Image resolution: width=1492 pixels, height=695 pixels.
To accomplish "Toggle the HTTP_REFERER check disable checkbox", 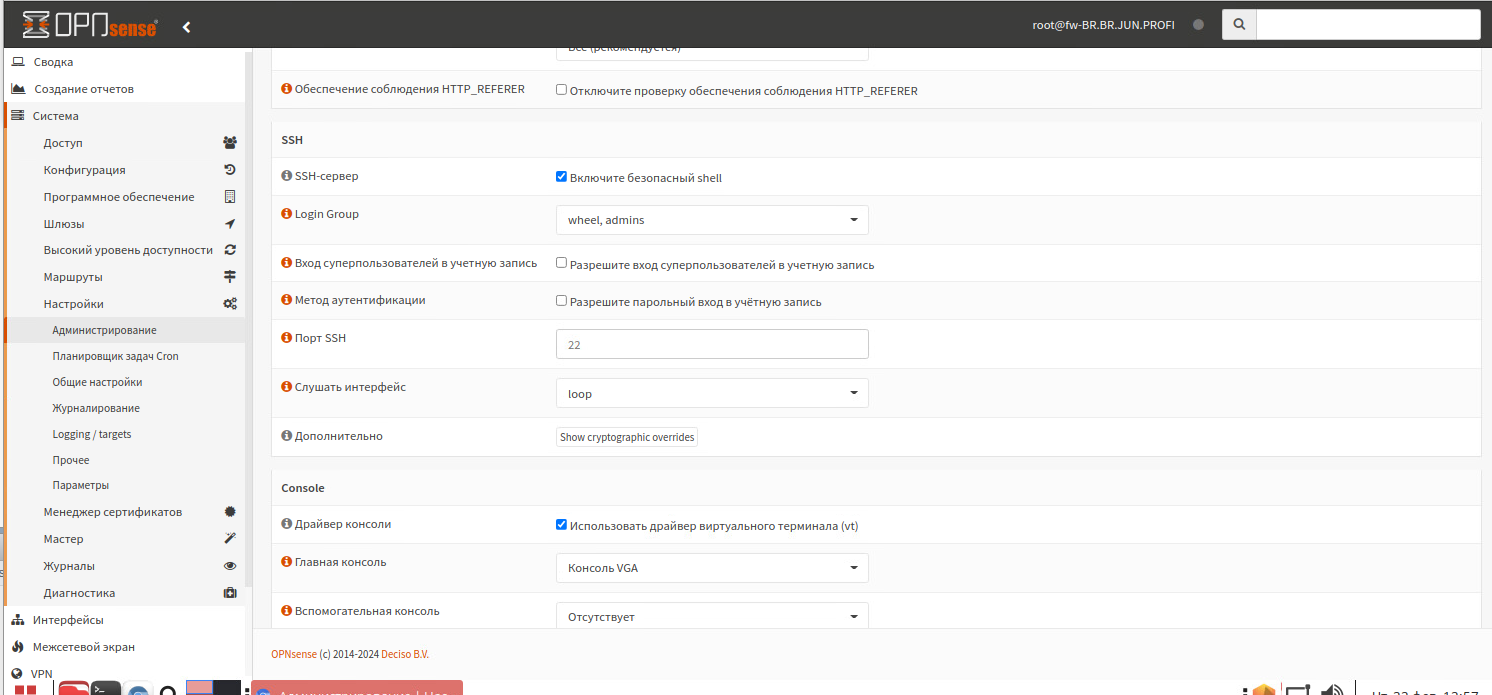I will tap(561, 90).
